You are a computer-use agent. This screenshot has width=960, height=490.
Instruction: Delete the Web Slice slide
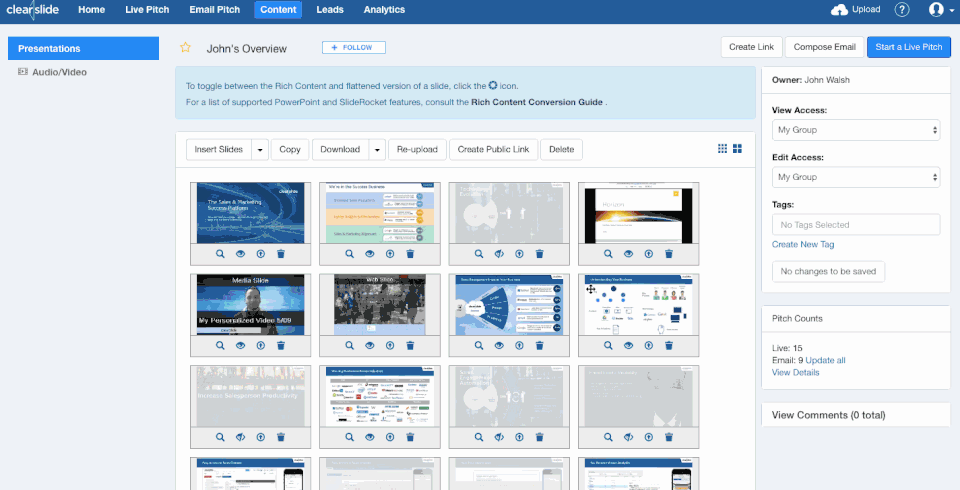click(x=410, y=345)
